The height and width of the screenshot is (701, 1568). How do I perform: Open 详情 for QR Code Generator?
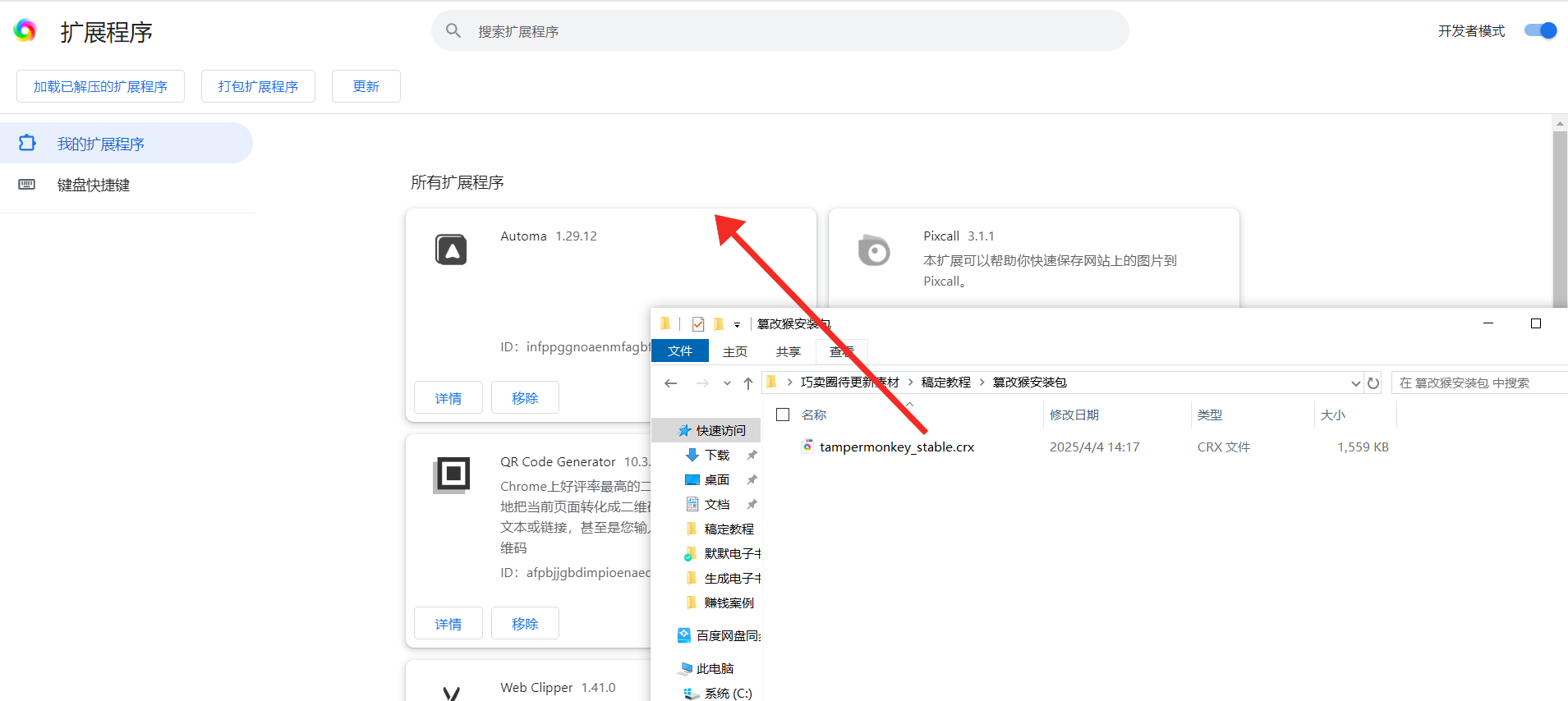[448, 623]
